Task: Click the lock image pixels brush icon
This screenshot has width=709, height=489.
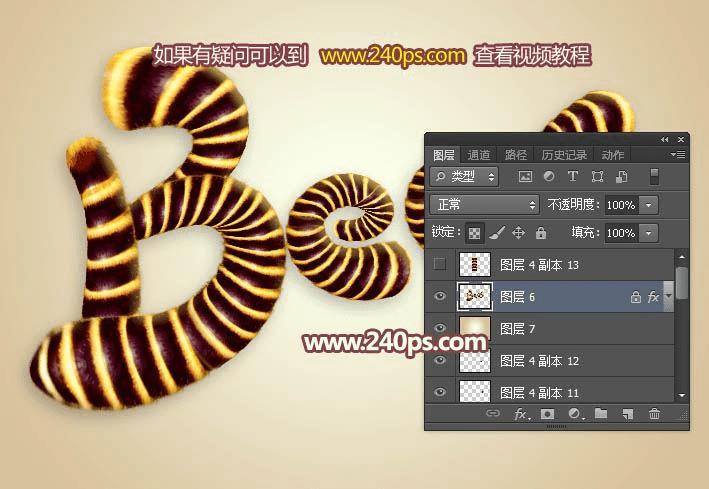Action: click(x=497, y=233)
